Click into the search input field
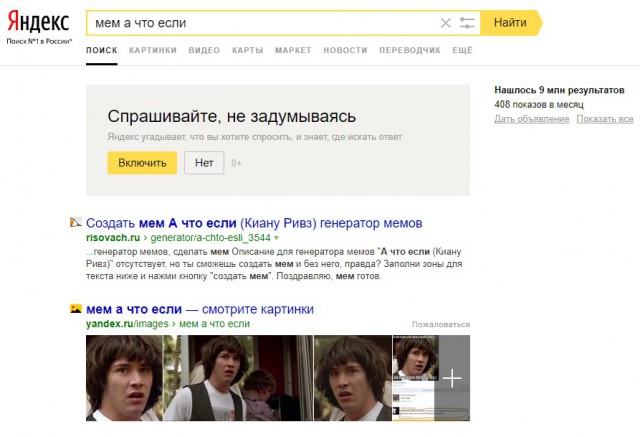 pos(260,22)
